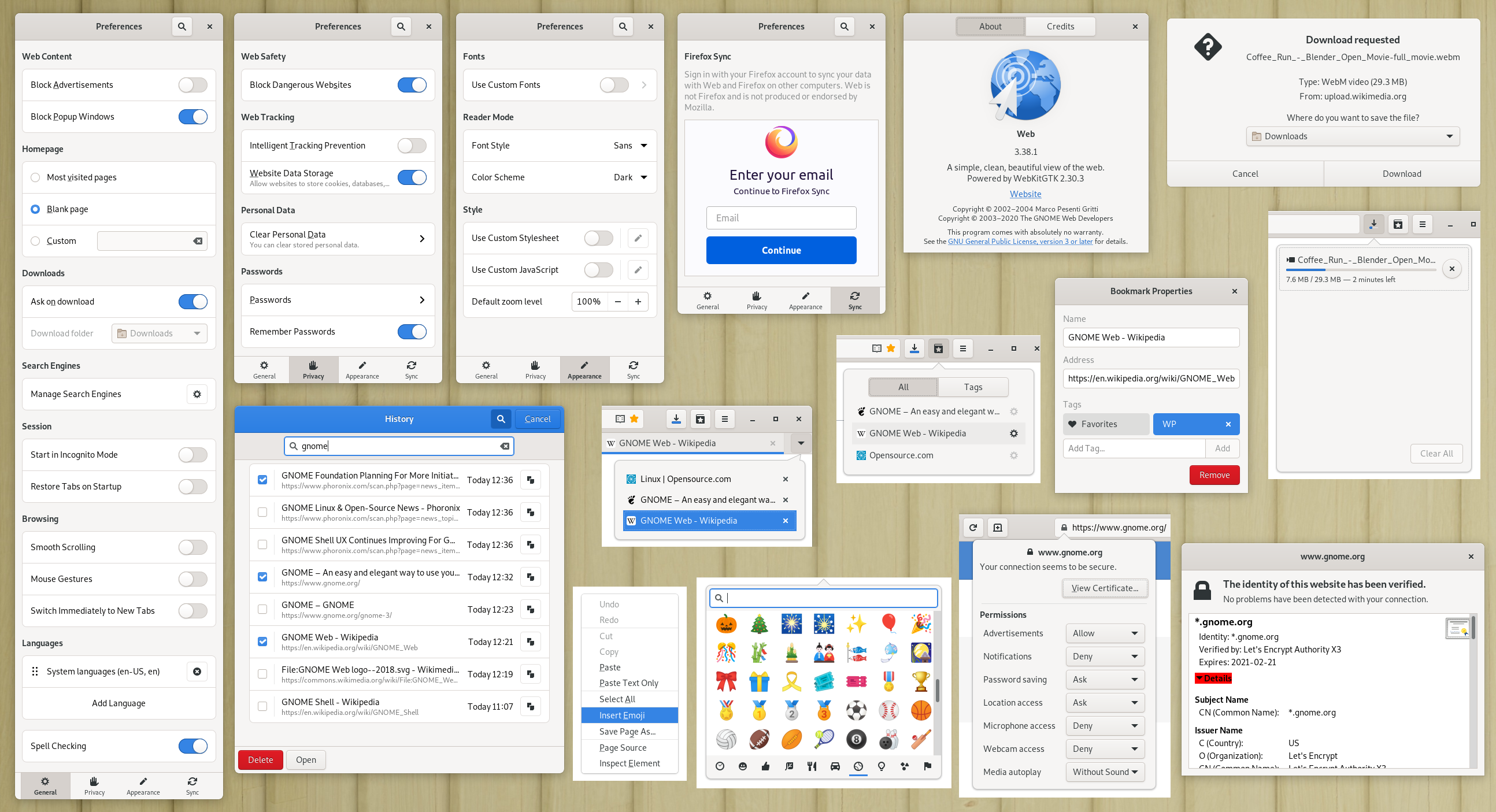The image size is (1496, 812).
Task: Open reader mode icon in tabs window
Action: coord(620,419)
